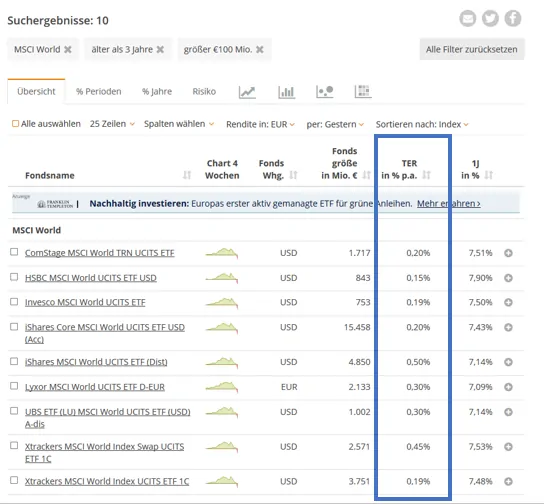Screen dimensions: 544x504
Task: Check Lyxor MSCI World UCITS ETF D-EUR
Action: click(14, 386)
